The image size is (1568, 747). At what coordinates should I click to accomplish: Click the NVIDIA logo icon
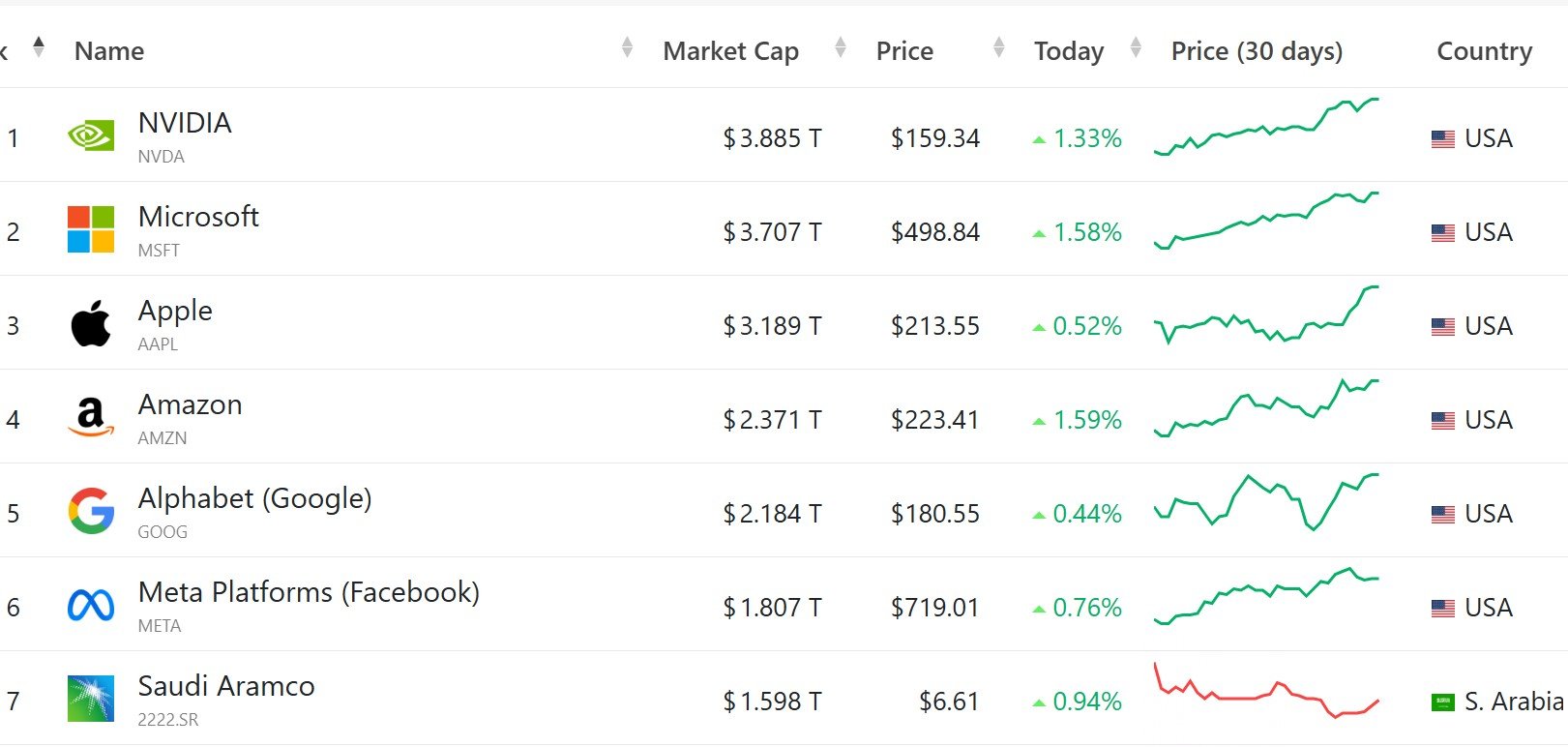coord(91,135)
